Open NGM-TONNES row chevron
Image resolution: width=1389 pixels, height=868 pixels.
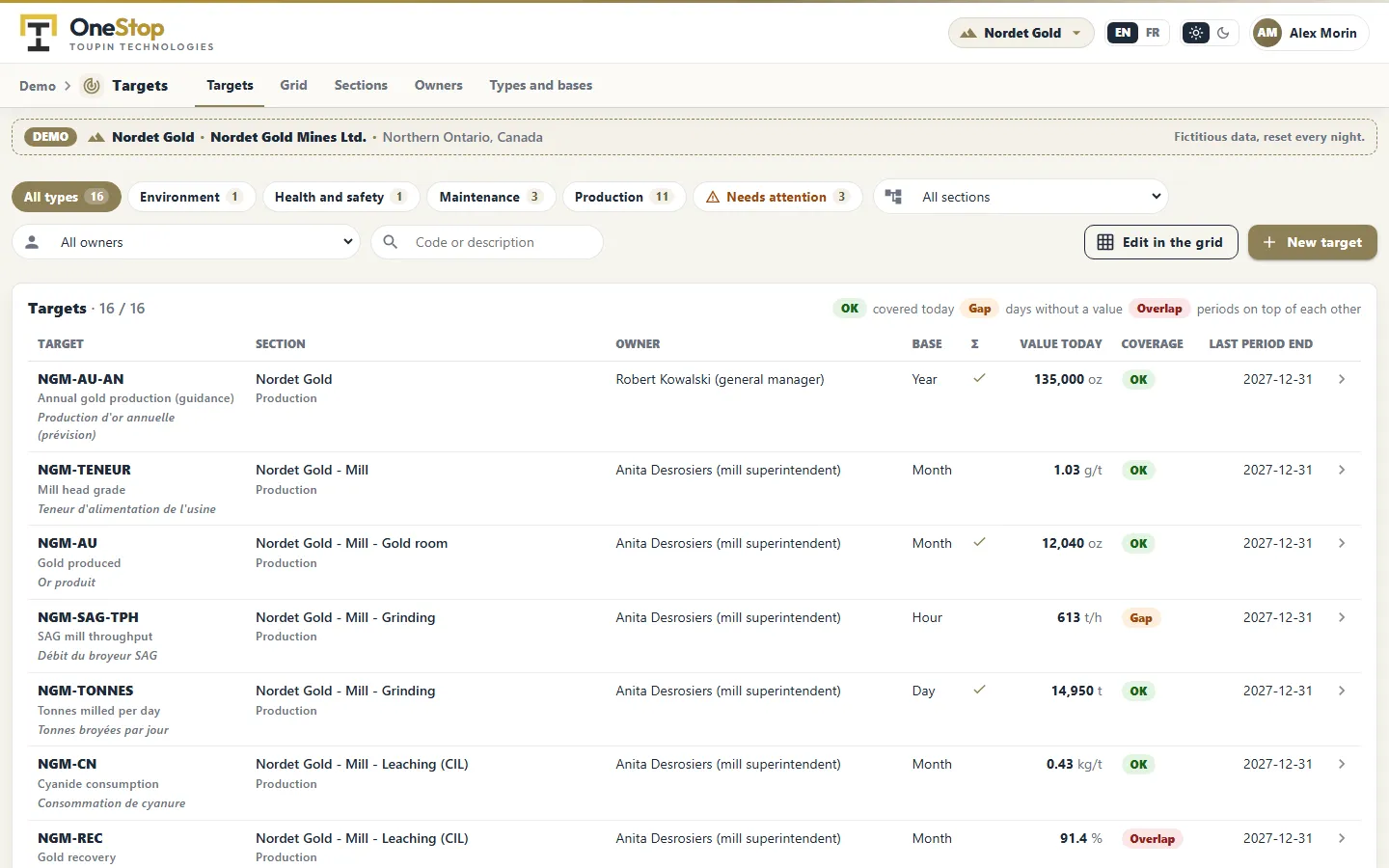[1342, 691]
